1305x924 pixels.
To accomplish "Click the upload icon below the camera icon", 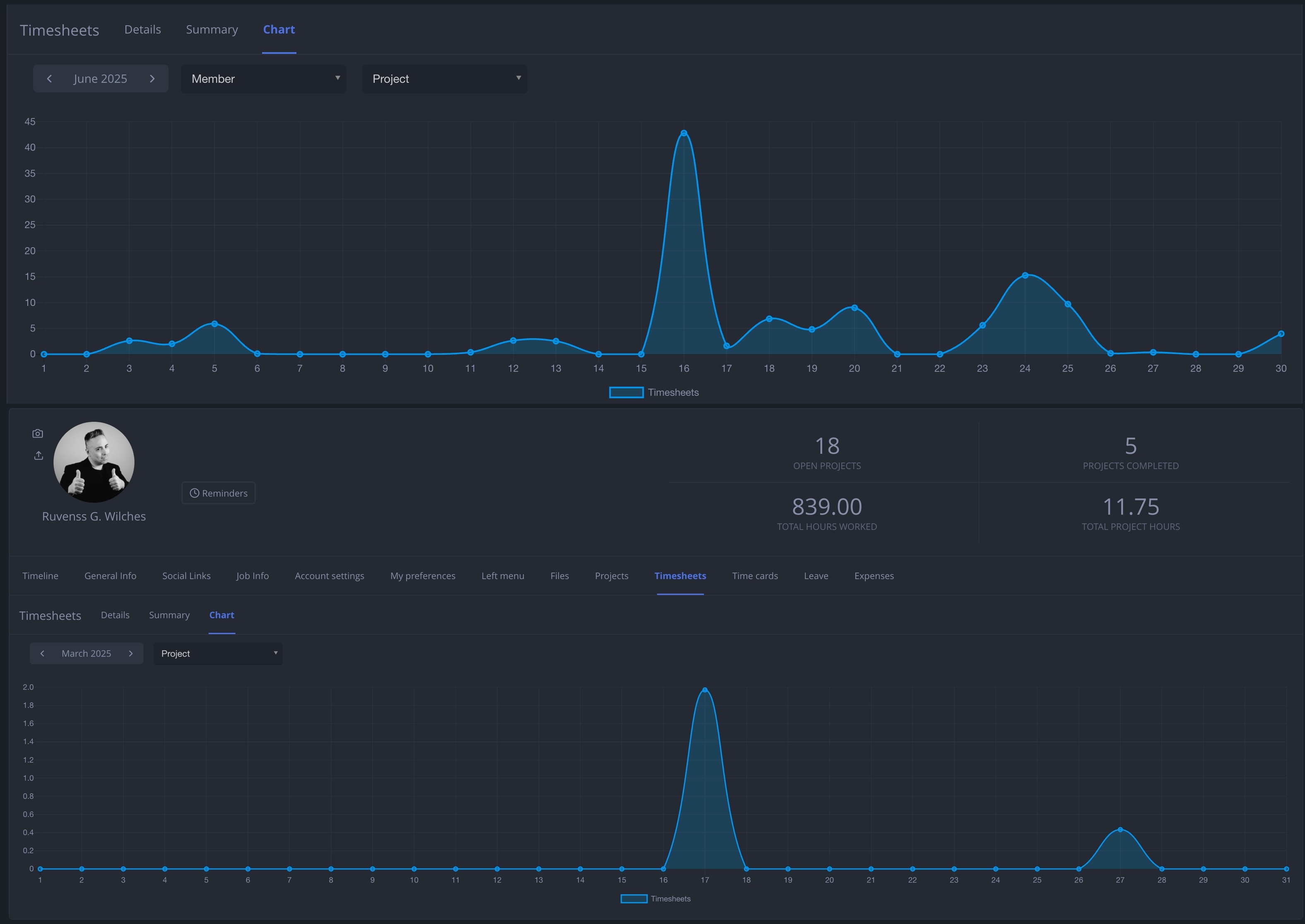I will coord(38,455).
